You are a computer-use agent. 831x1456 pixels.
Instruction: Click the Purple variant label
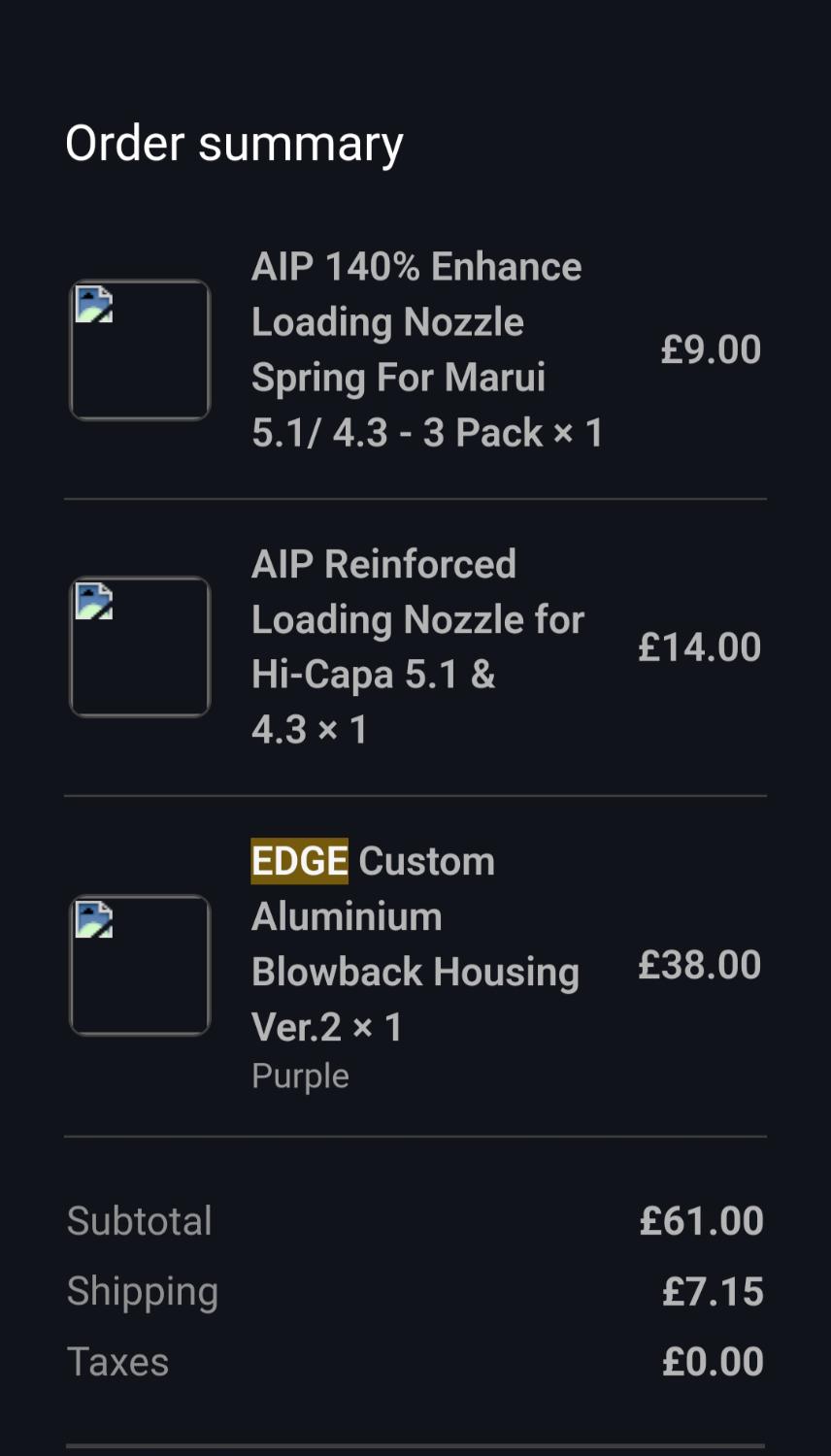pos(300,1076)
